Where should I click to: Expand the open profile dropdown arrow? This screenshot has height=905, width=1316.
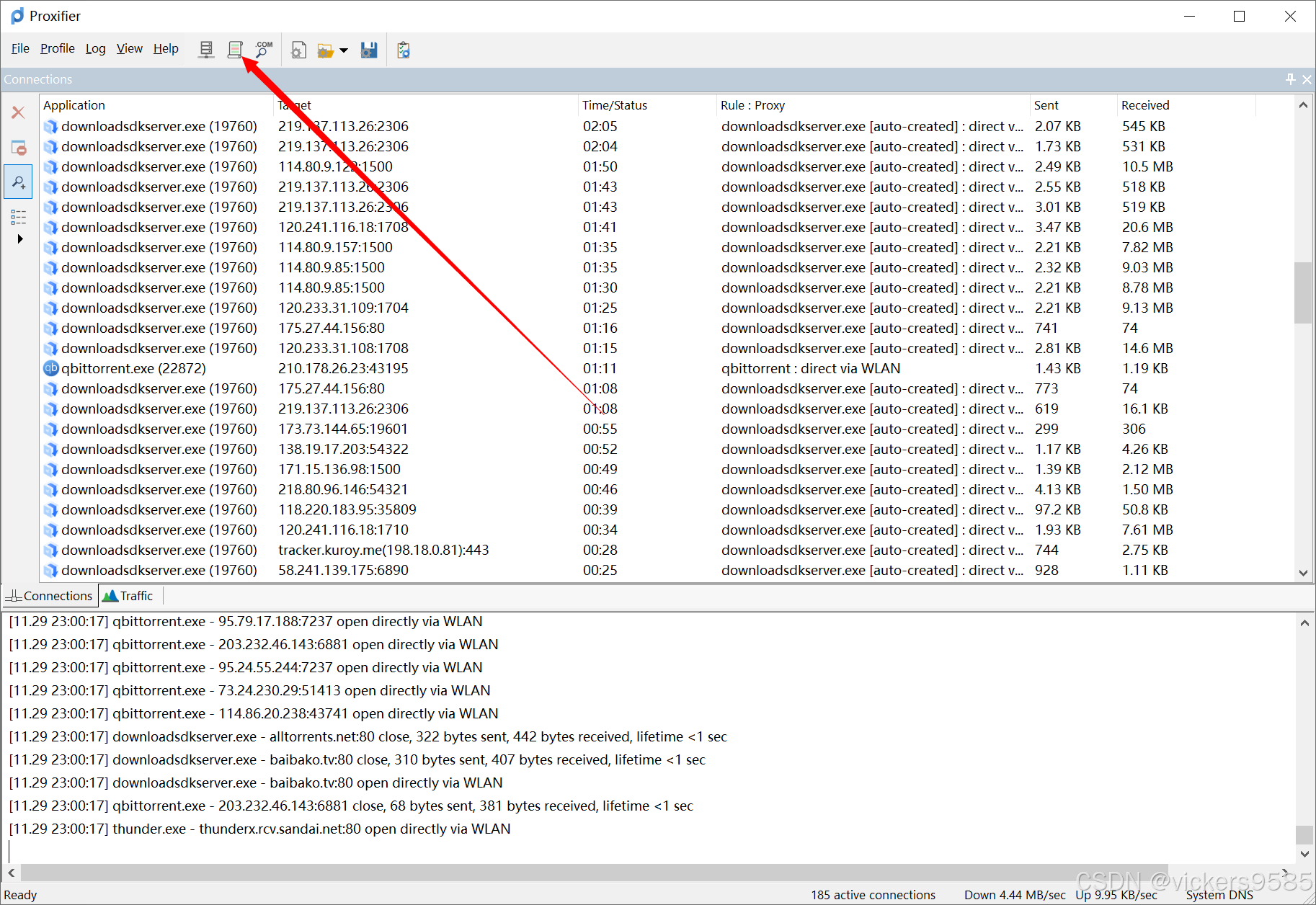pyautogui.click(x=344, y=50)
